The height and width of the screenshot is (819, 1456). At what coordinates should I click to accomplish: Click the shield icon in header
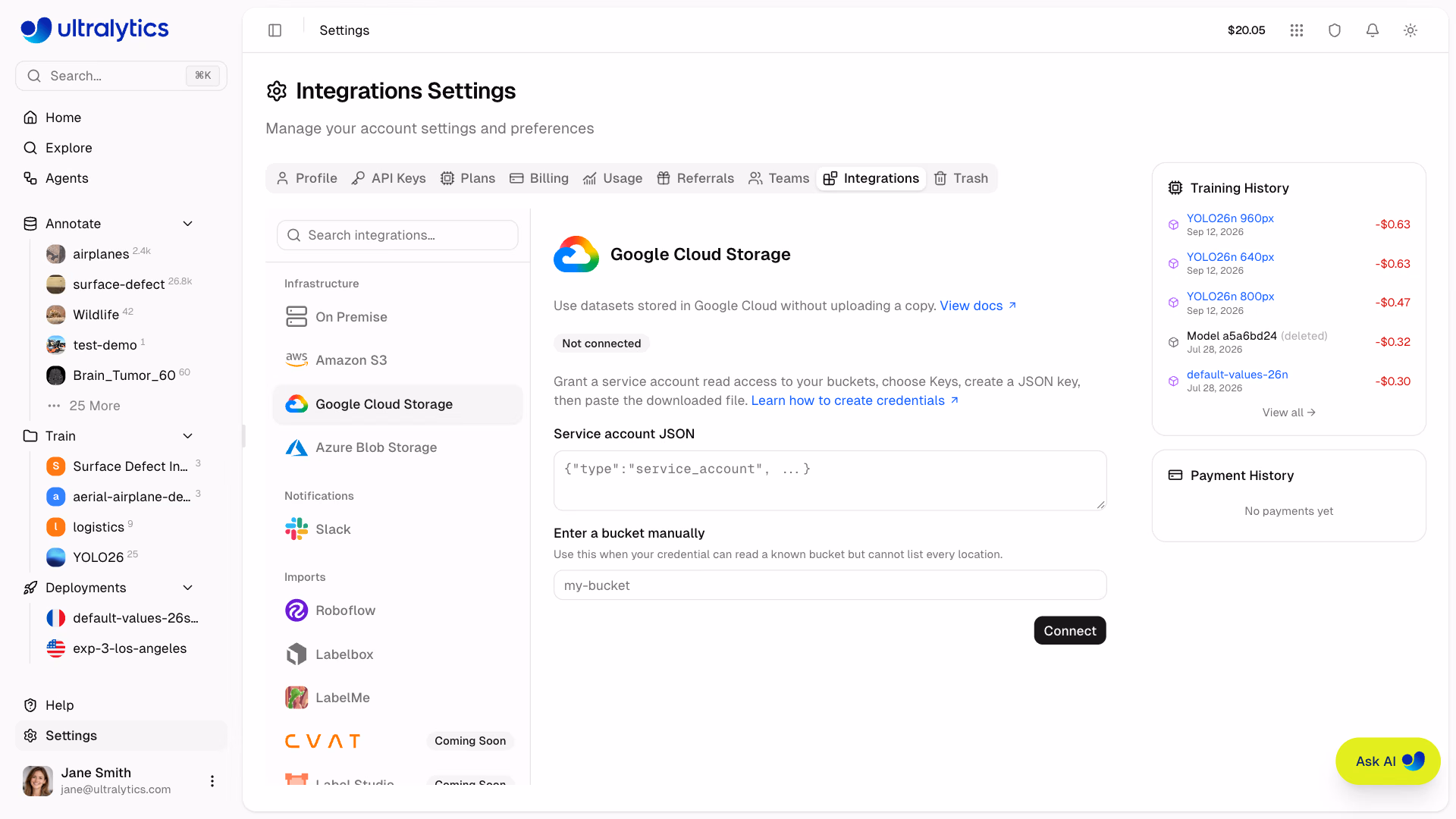(1335, 30)
